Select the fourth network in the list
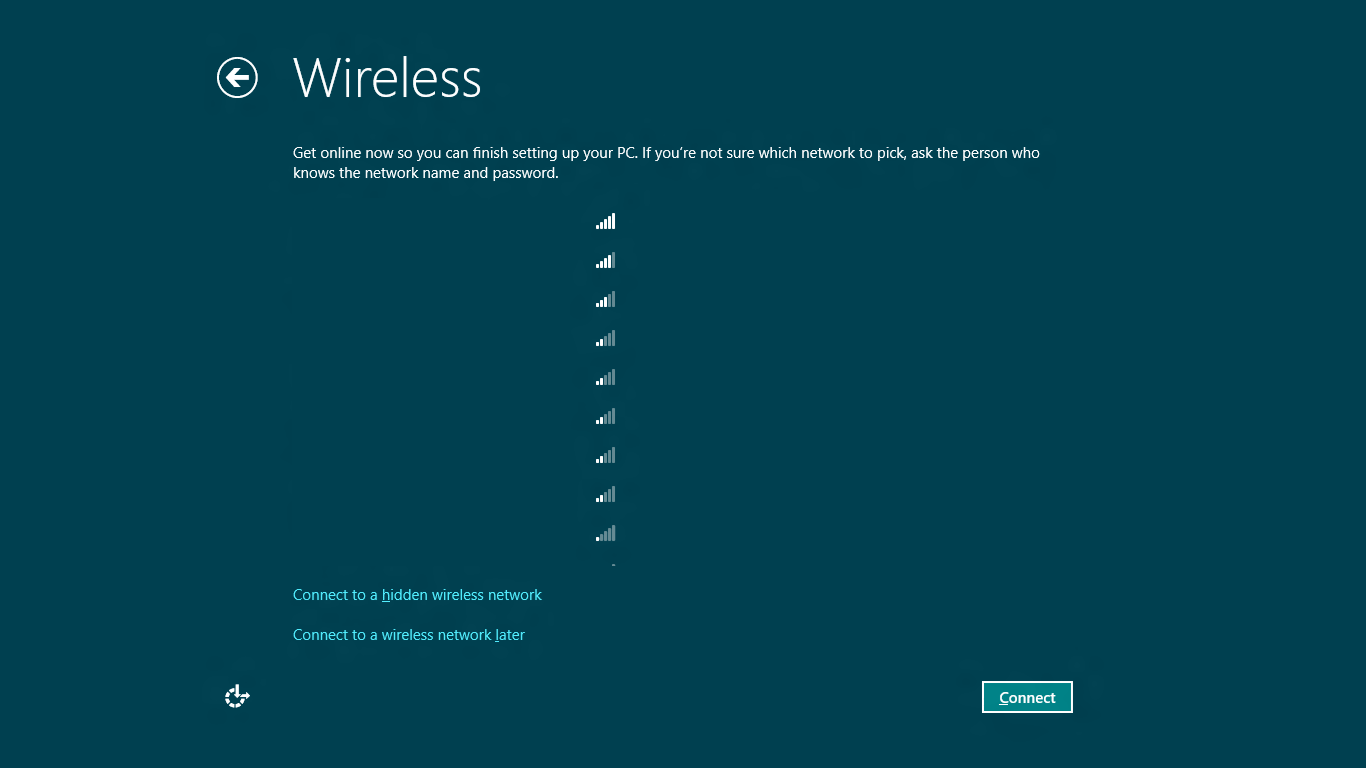Image resolution: width=1366 pixels, height=768 pixels. click(x=605, y=339)
